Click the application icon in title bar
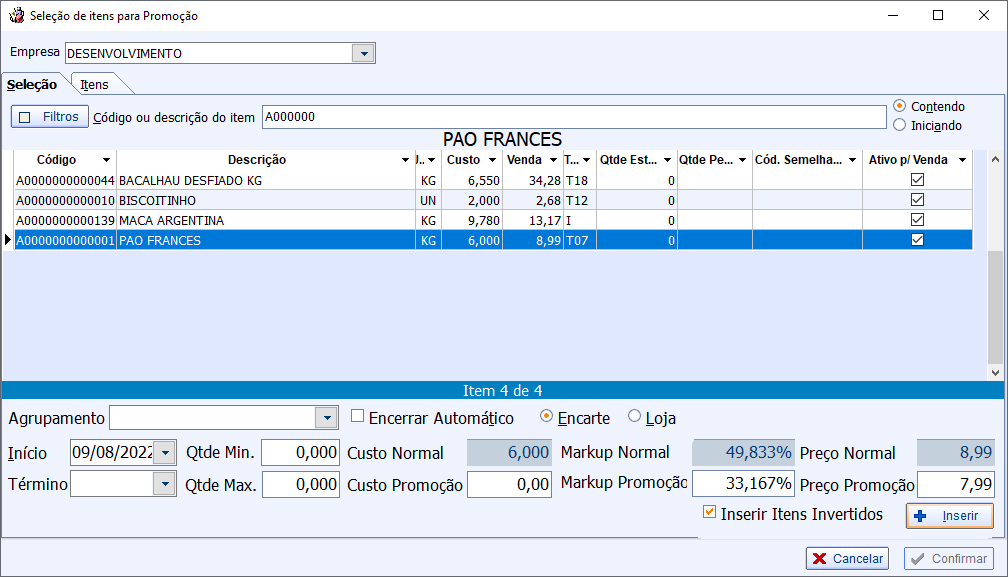The height and width of the screenshot is (577, 1008). coord(16,16)
